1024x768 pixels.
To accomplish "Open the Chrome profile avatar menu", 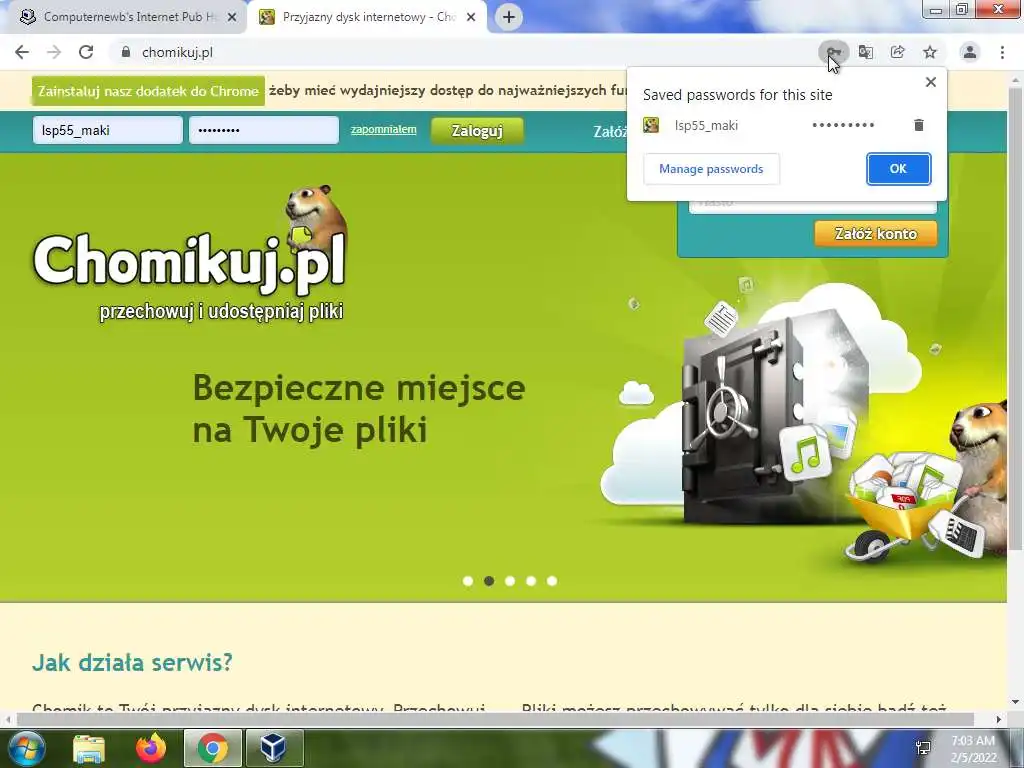I will [x=970, y=52].
